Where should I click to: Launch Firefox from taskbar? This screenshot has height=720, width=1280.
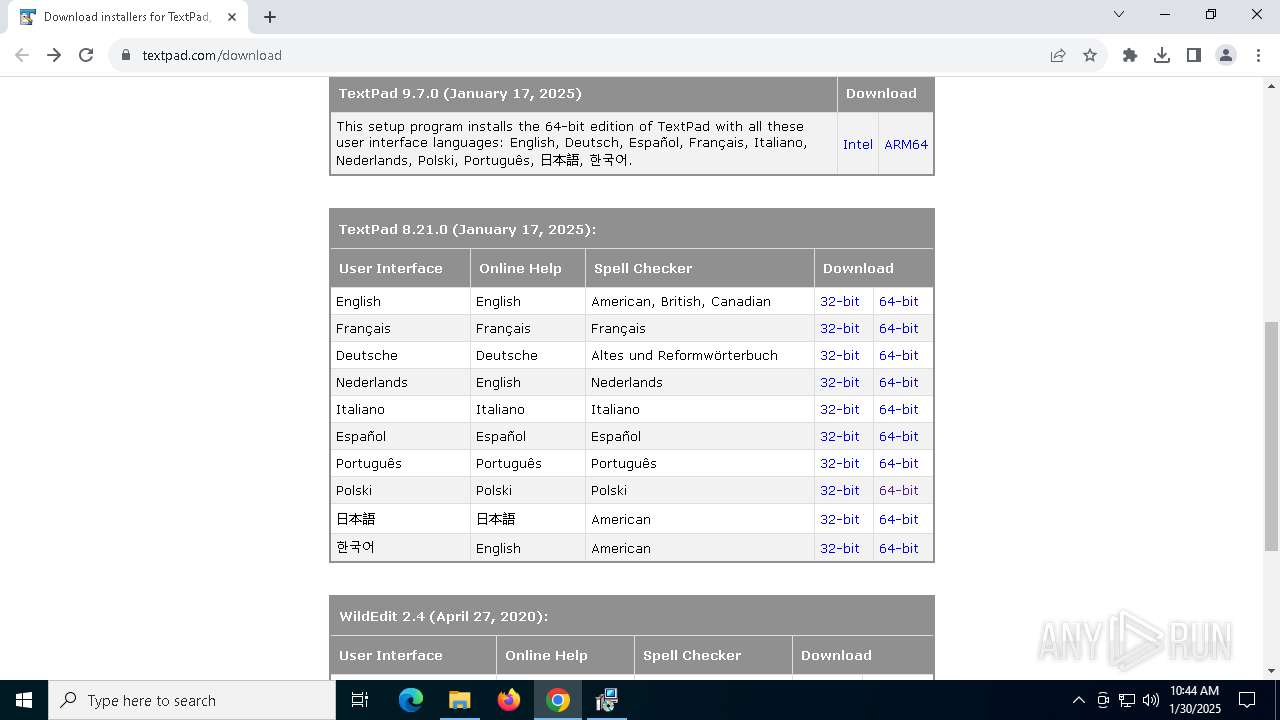(509, 700)
